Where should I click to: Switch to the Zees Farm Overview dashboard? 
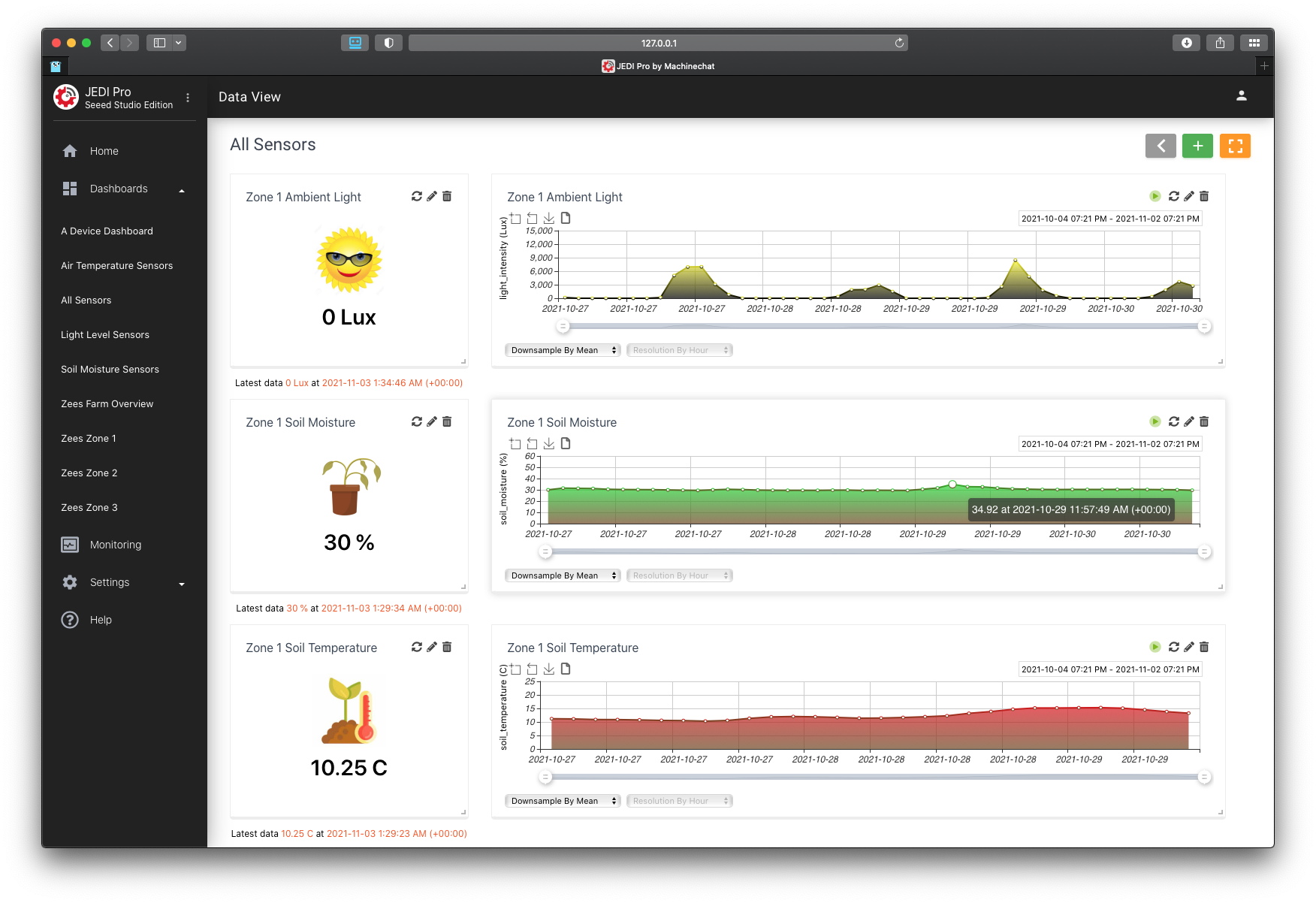(x=107, y=403)
